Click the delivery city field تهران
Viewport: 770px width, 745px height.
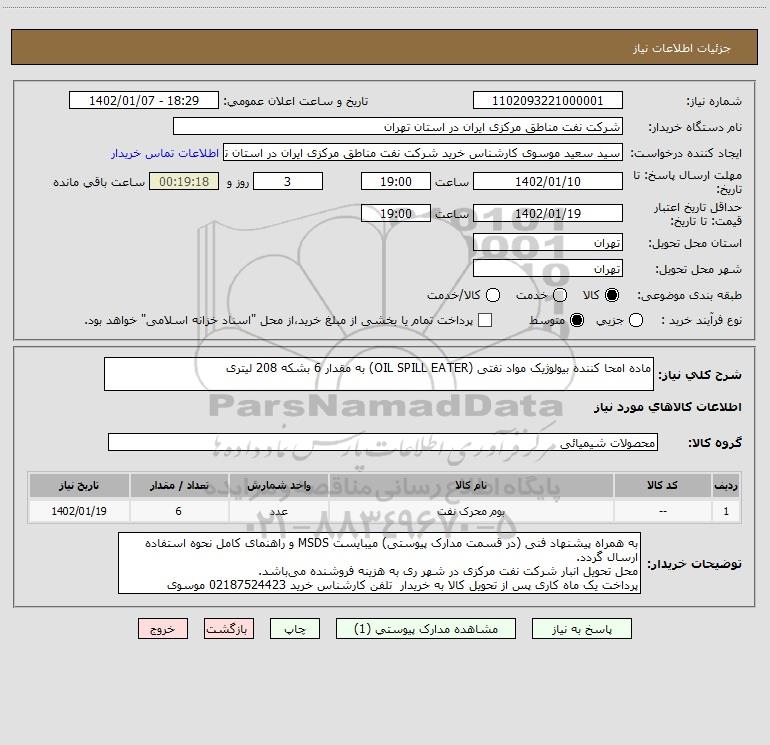tap(548, 269)
